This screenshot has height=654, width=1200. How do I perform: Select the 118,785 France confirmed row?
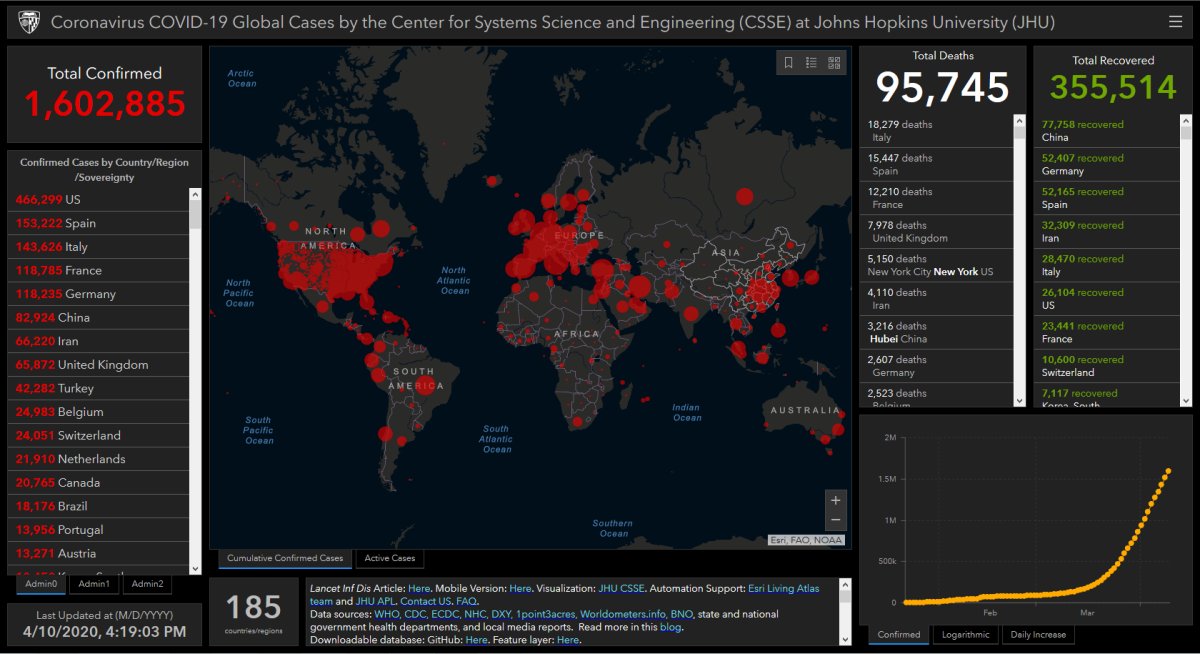pyautogui.click(x=98, y=270)
